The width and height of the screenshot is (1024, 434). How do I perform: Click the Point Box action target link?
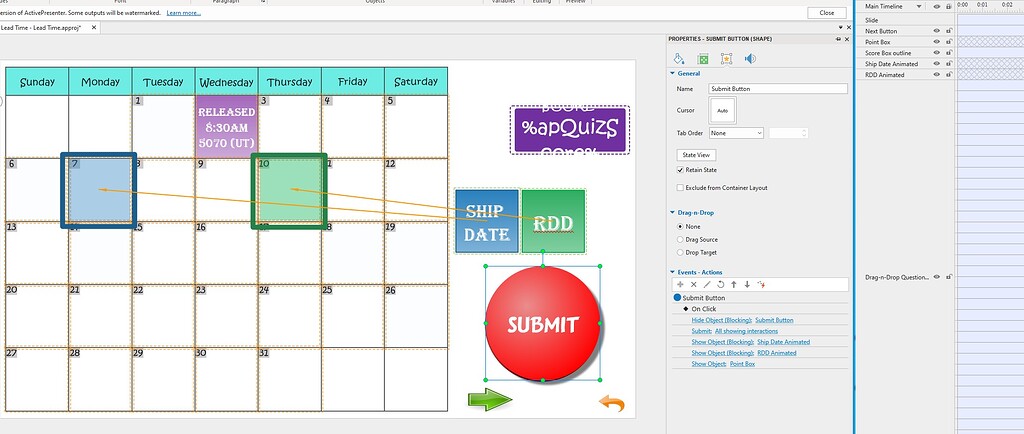(x=743, y=364)
